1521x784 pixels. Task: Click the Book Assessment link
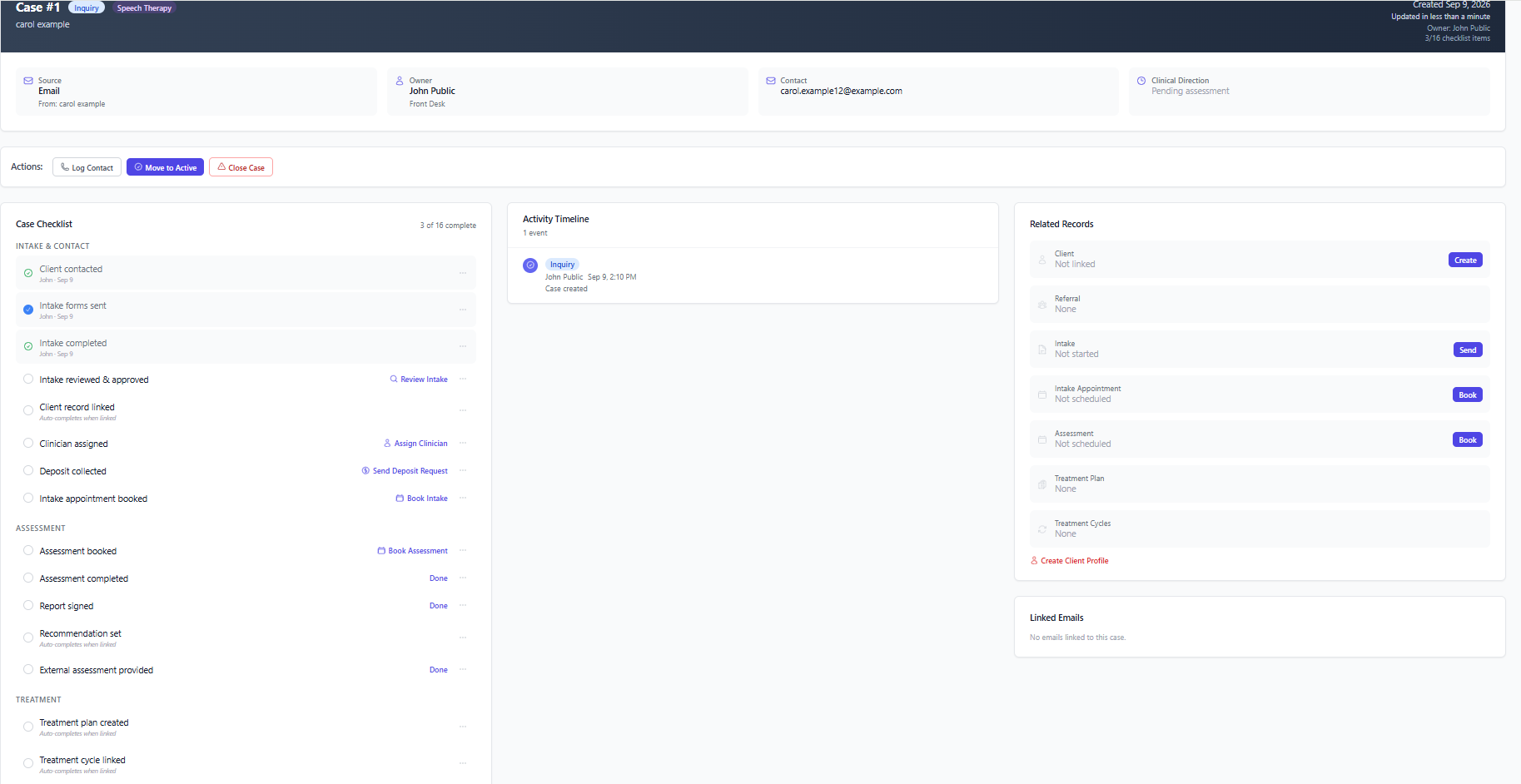[x=412, y=551]
